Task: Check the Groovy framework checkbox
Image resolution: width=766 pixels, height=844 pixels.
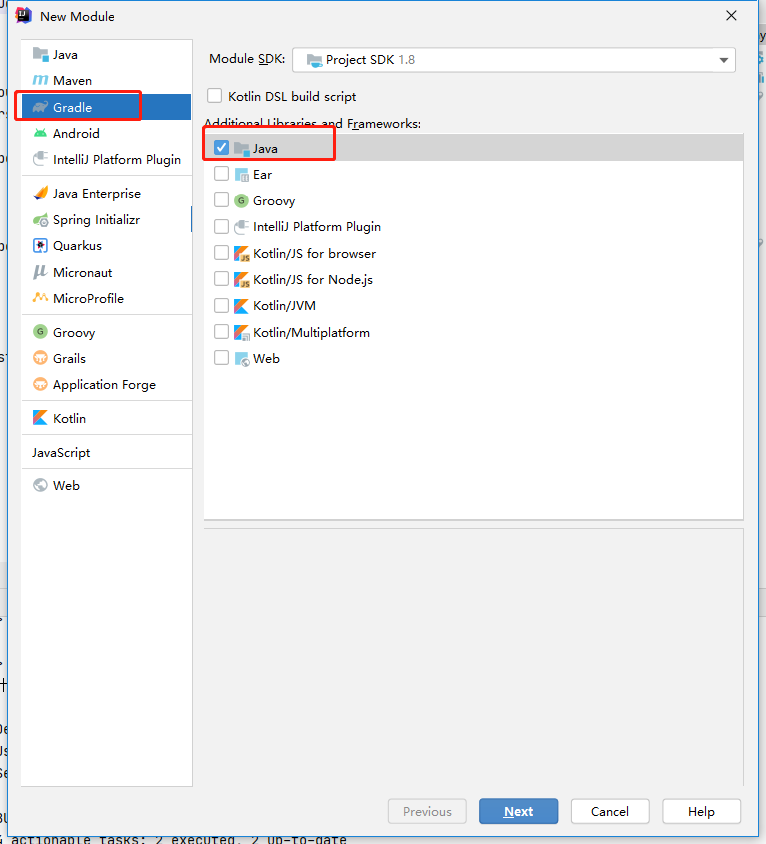Action: coord(221,200)
